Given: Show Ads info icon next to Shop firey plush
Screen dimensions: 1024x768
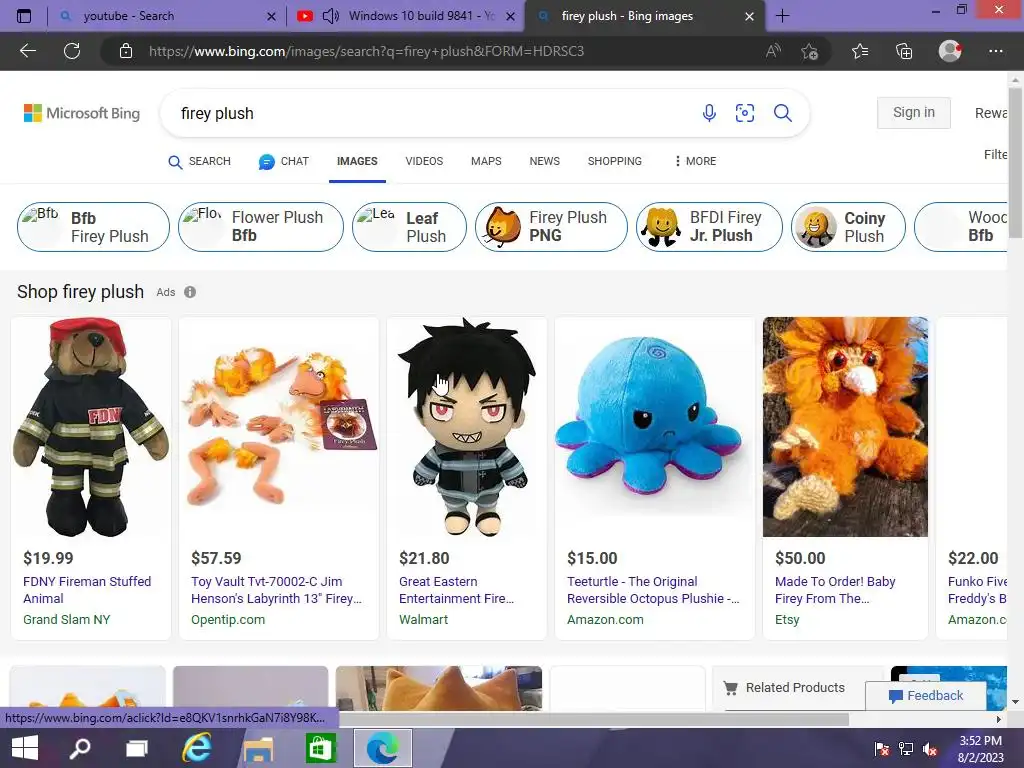Looking at the screenshot, I should [190, 292].
